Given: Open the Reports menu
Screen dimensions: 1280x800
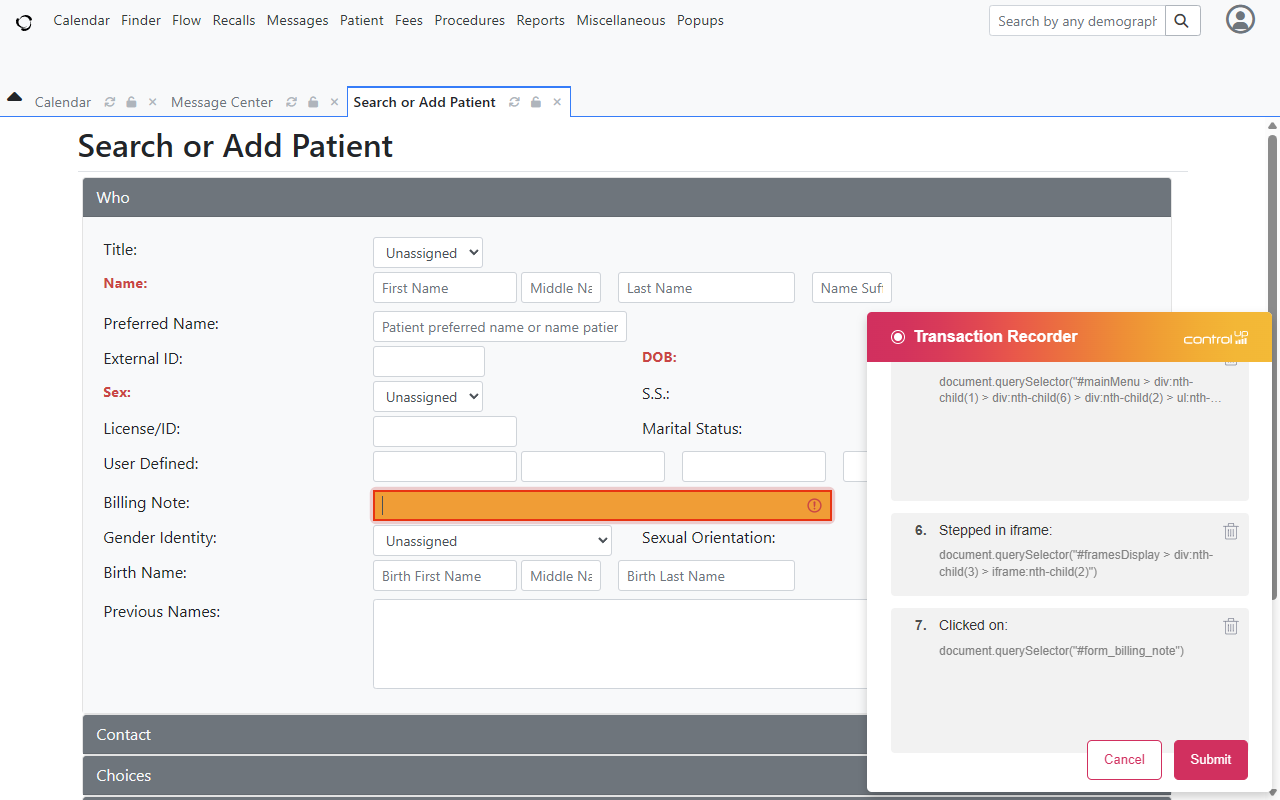Looking at the screenshot, I should [540, 20].
